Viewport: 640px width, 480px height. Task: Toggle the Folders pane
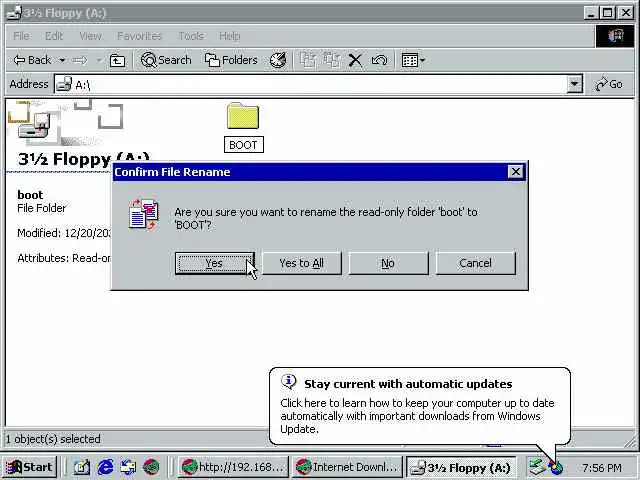[231, 60]
